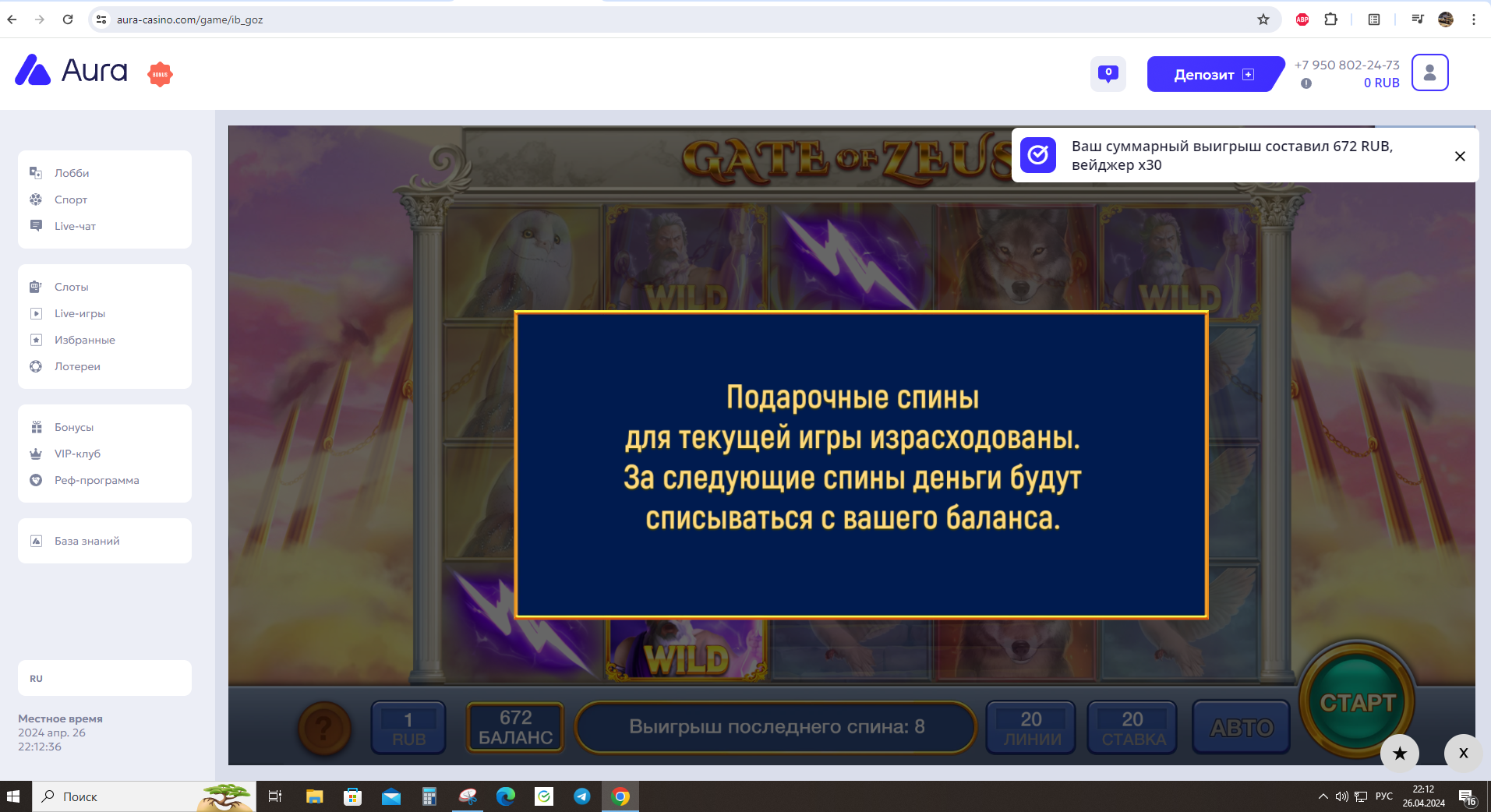Reload the page

coord(68,19)
